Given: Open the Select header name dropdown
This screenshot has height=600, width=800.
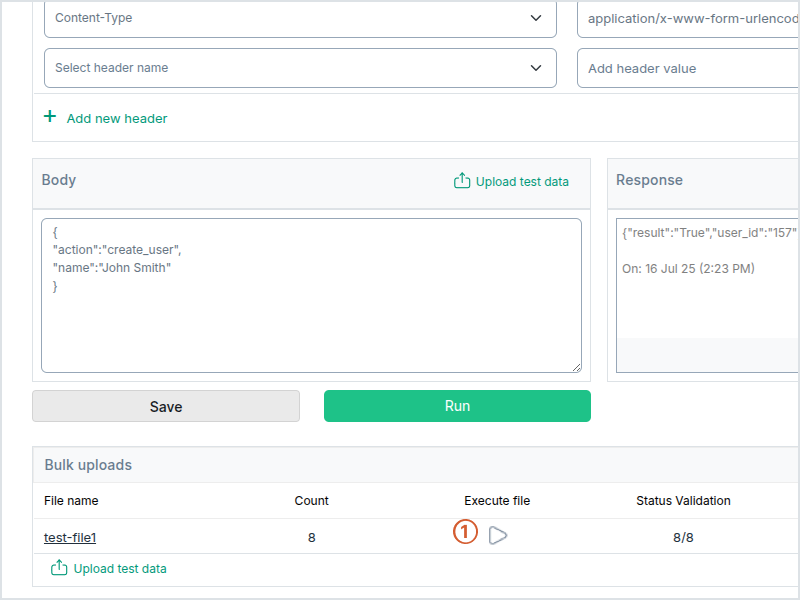Looking at the screenshot, I should [300, 67].
